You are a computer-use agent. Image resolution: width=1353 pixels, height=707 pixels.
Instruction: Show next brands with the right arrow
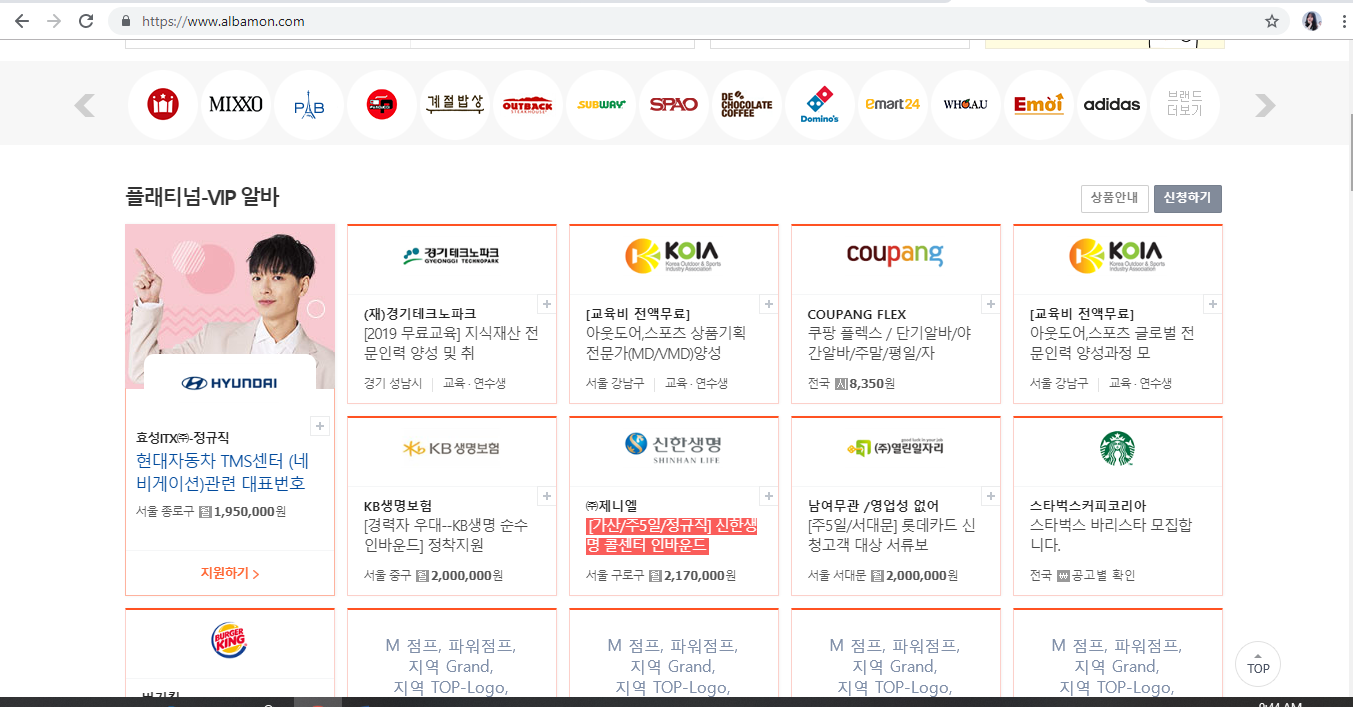click(1265, 105)
